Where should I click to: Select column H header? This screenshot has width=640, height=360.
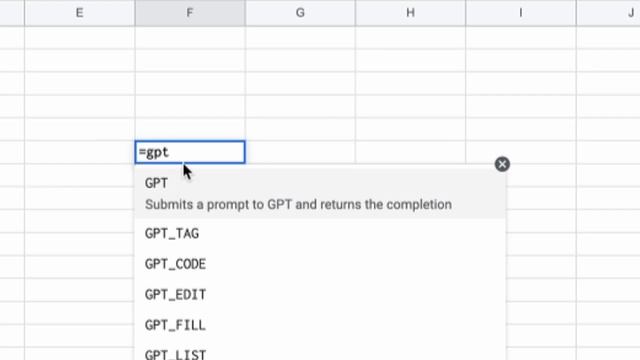[x=410, y=13]
